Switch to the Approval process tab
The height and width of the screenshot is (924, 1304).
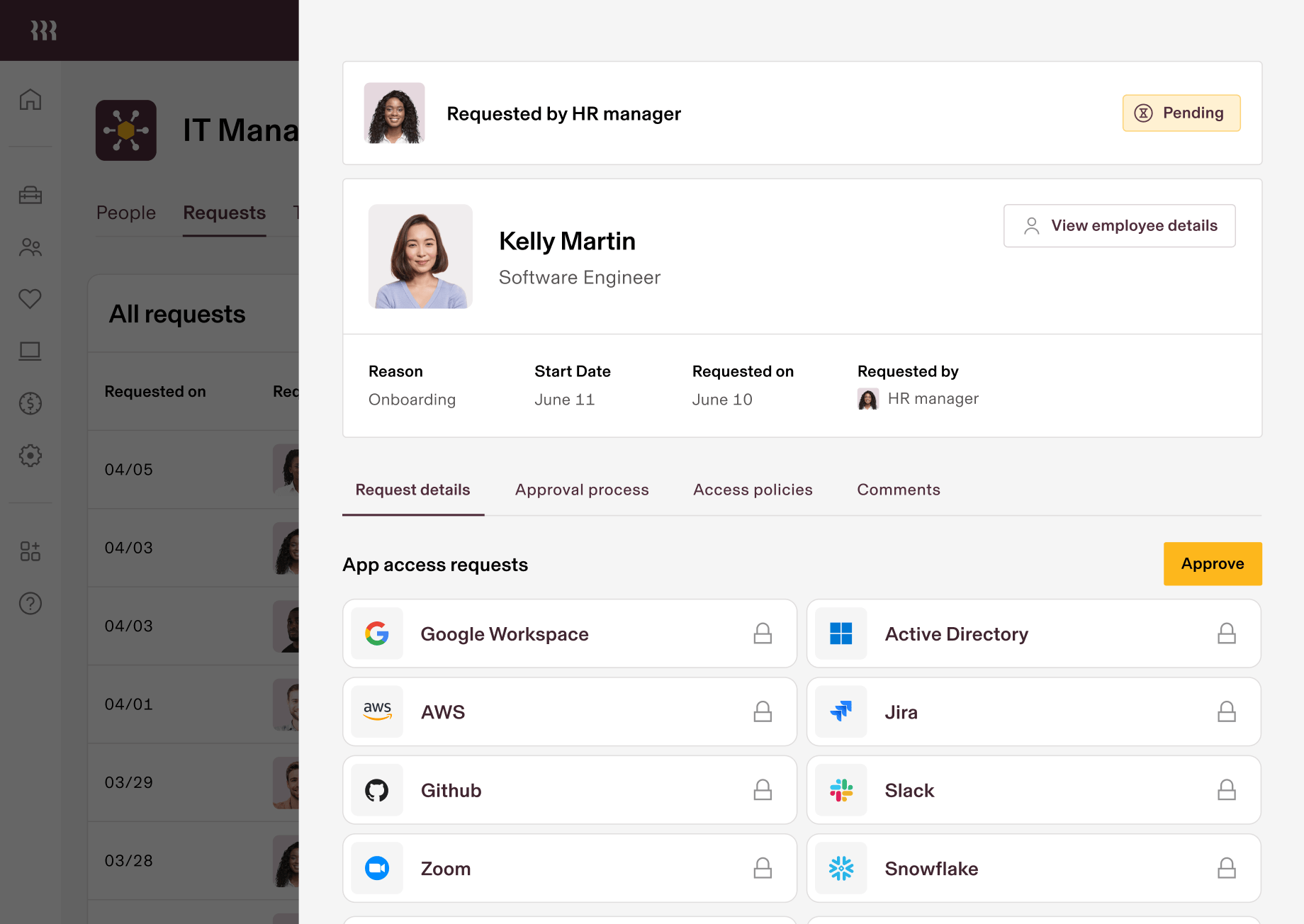[582, 490]
